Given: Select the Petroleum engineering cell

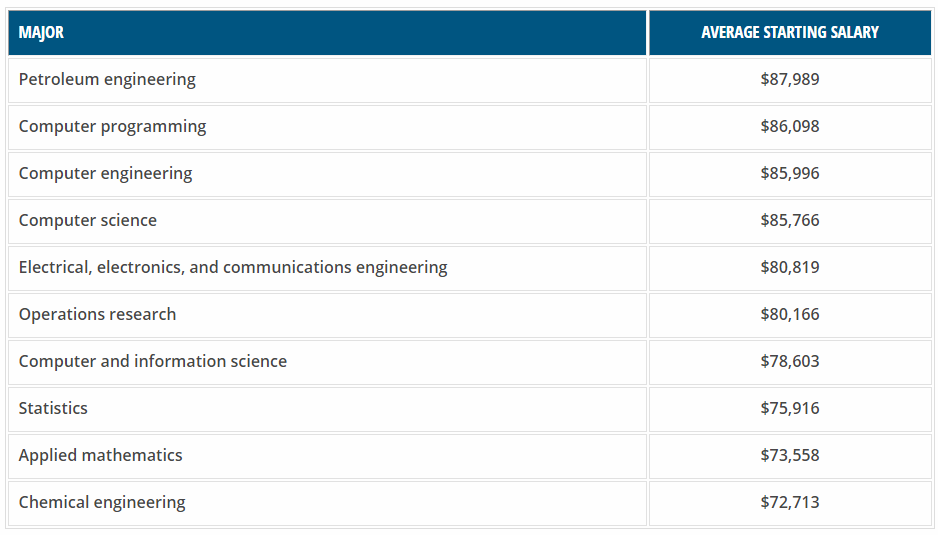Looking at the screenshot, I should (107, 79).
